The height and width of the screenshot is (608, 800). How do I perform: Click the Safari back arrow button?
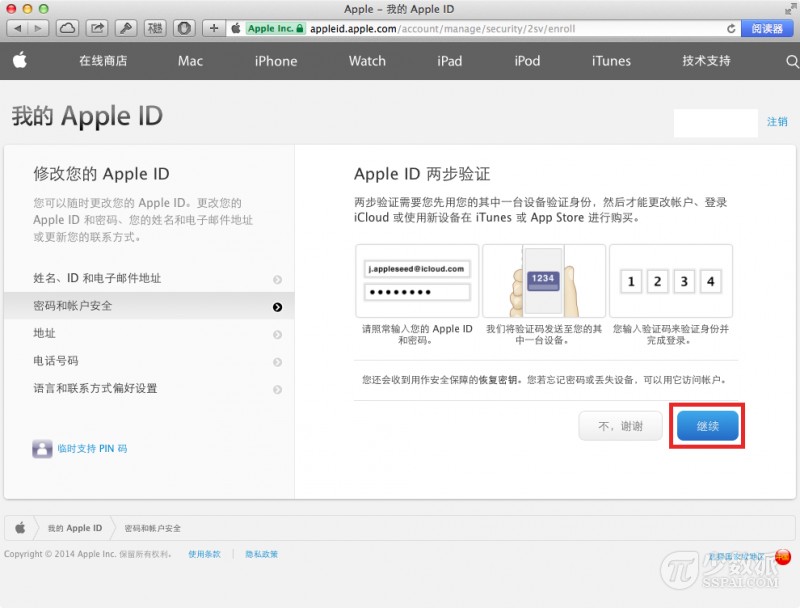point(17,29)
